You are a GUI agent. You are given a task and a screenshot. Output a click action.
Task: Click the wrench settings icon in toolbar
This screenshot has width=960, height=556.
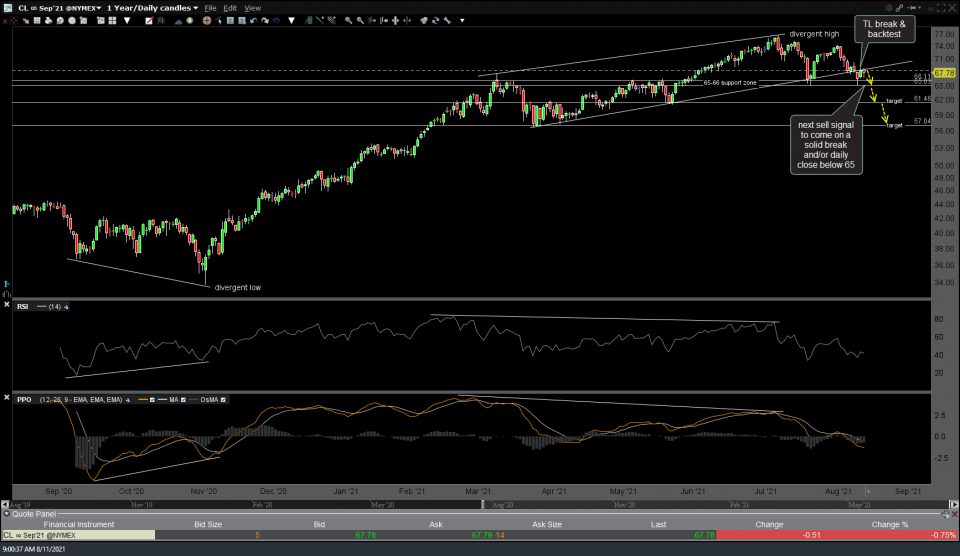pyautogui.click(x=447, y=21)
